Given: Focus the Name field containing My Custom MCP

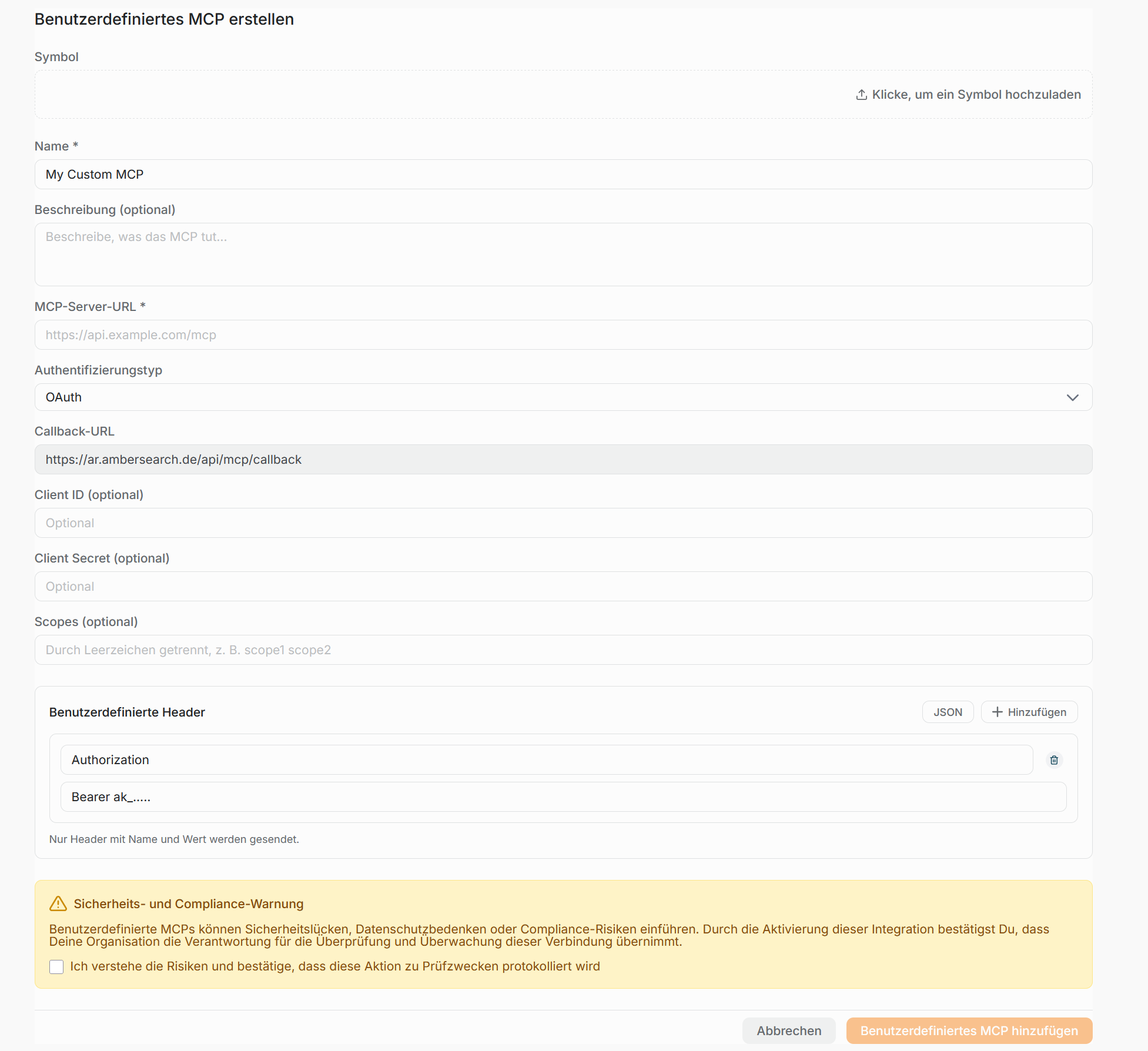Looking at the screenshot, I should coord(563,175).
